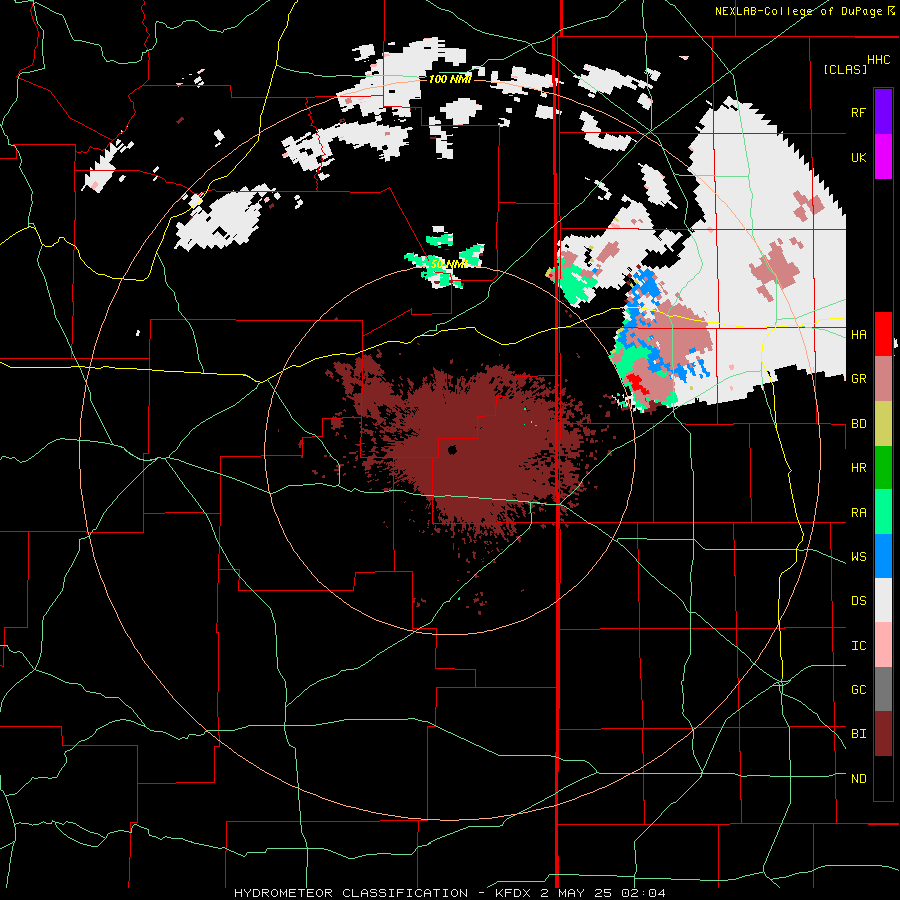900x900 pixels.
Task: Click the black ND swatch at legend bottom
Action: coord(883,778)
